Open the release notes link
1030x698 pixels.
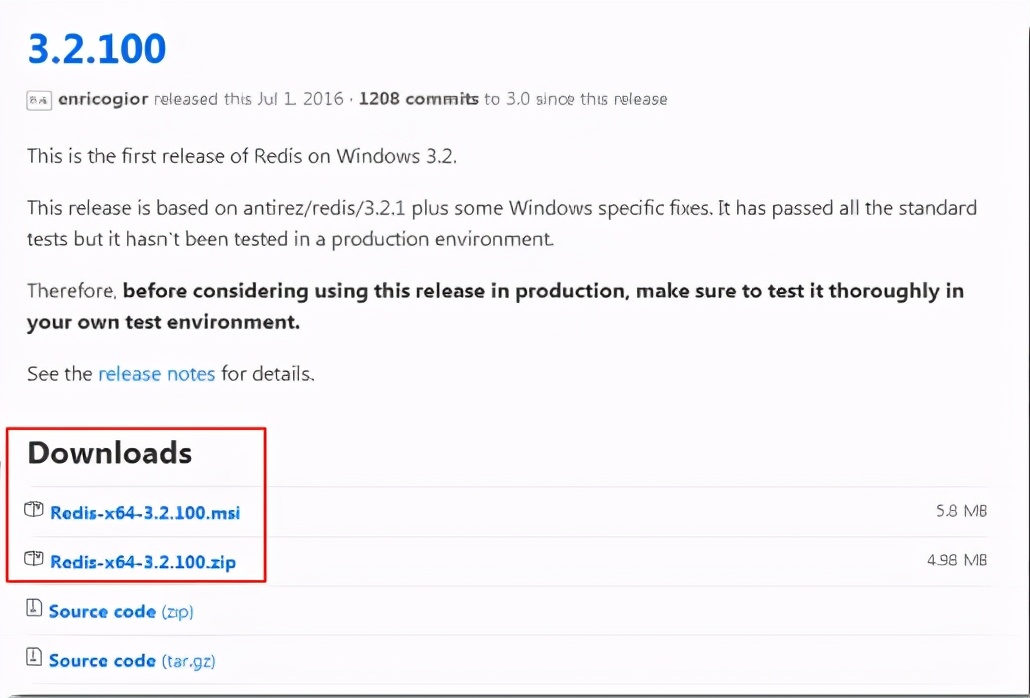156,374
